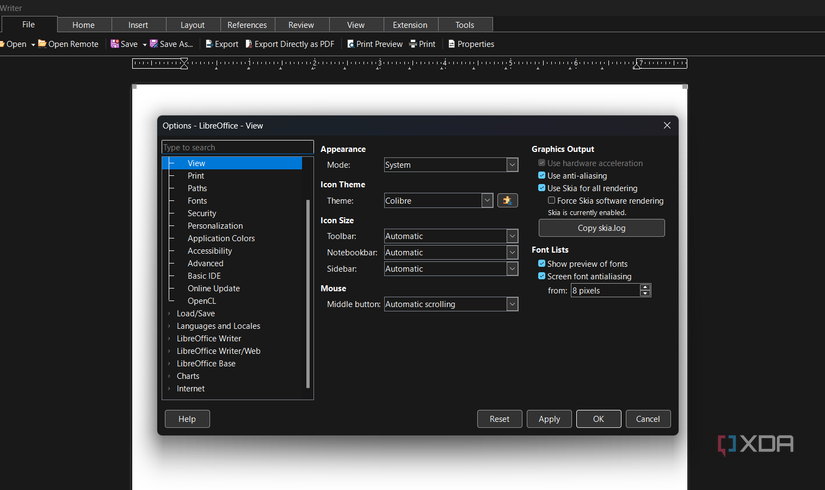Expand the LibreOffice Base node

(x=169, y=364)
